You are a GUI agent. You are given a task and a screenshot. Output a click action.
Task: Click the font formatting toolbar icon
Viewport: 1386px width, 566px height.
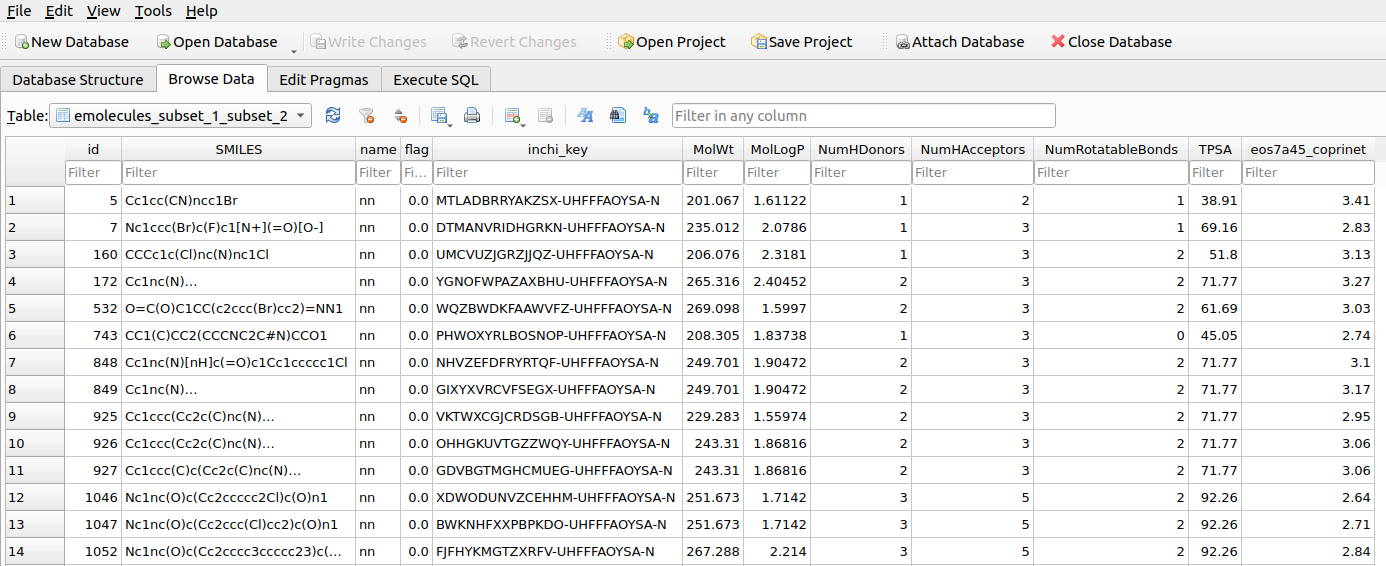click(x=586, y=116)
